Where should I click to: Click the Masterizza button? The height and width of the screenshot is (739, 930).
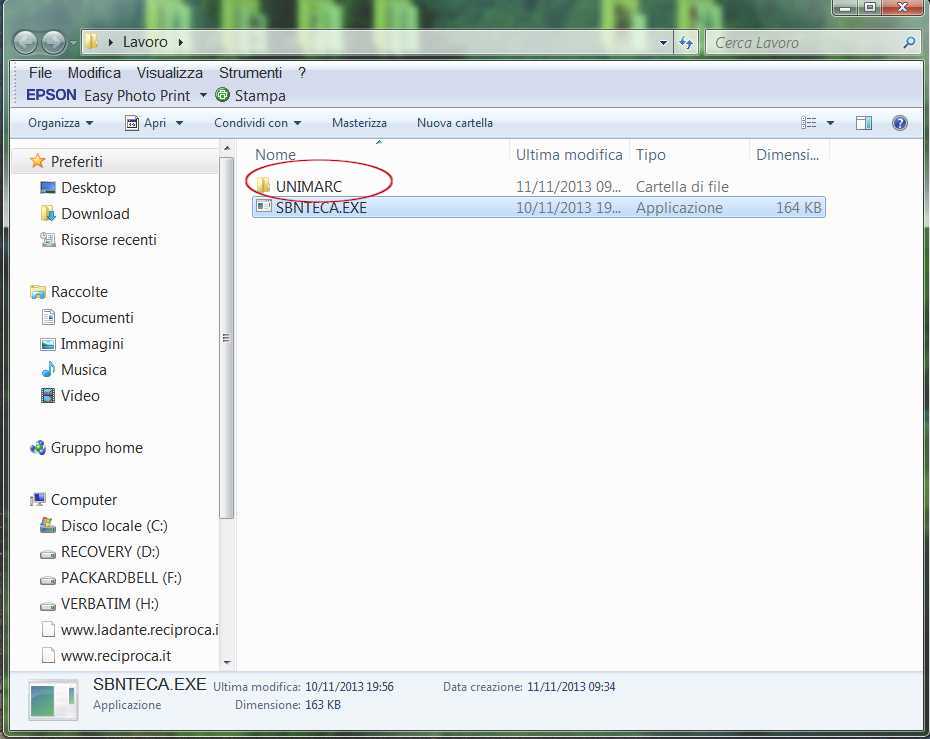359,123
